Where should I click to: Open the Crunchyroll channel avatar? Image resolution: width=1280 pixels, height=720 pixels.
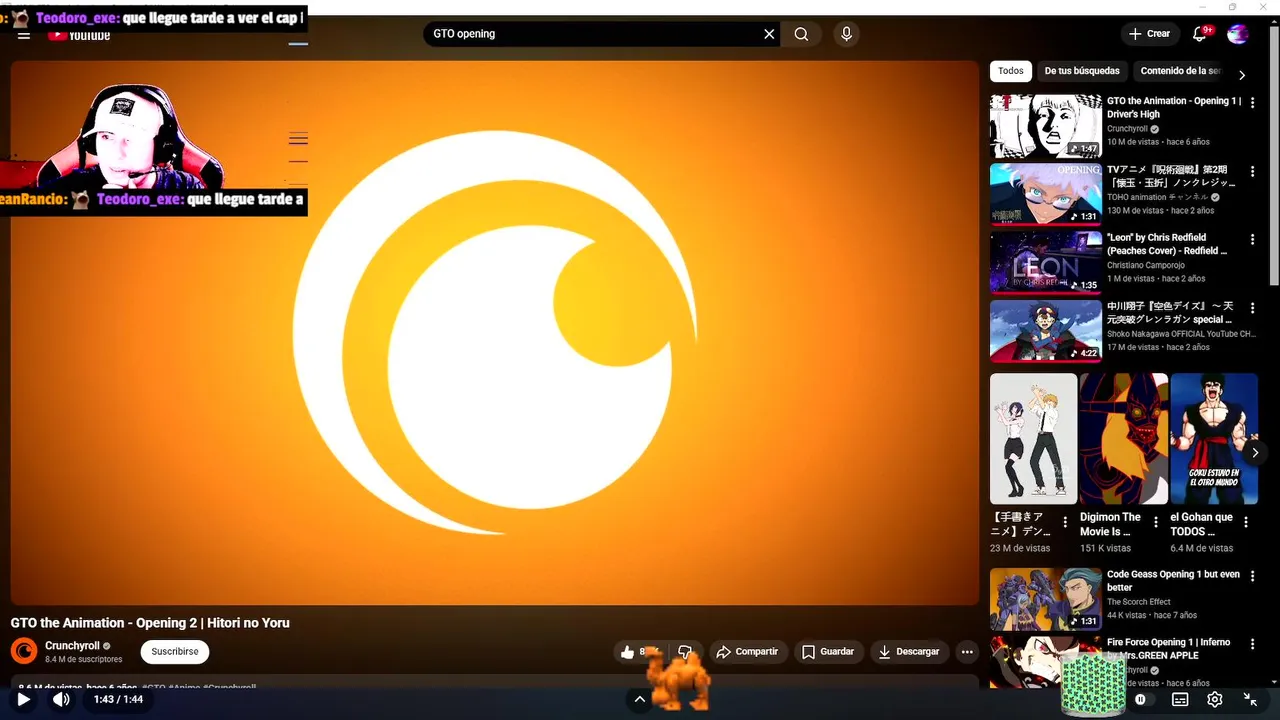click(24, 652)
